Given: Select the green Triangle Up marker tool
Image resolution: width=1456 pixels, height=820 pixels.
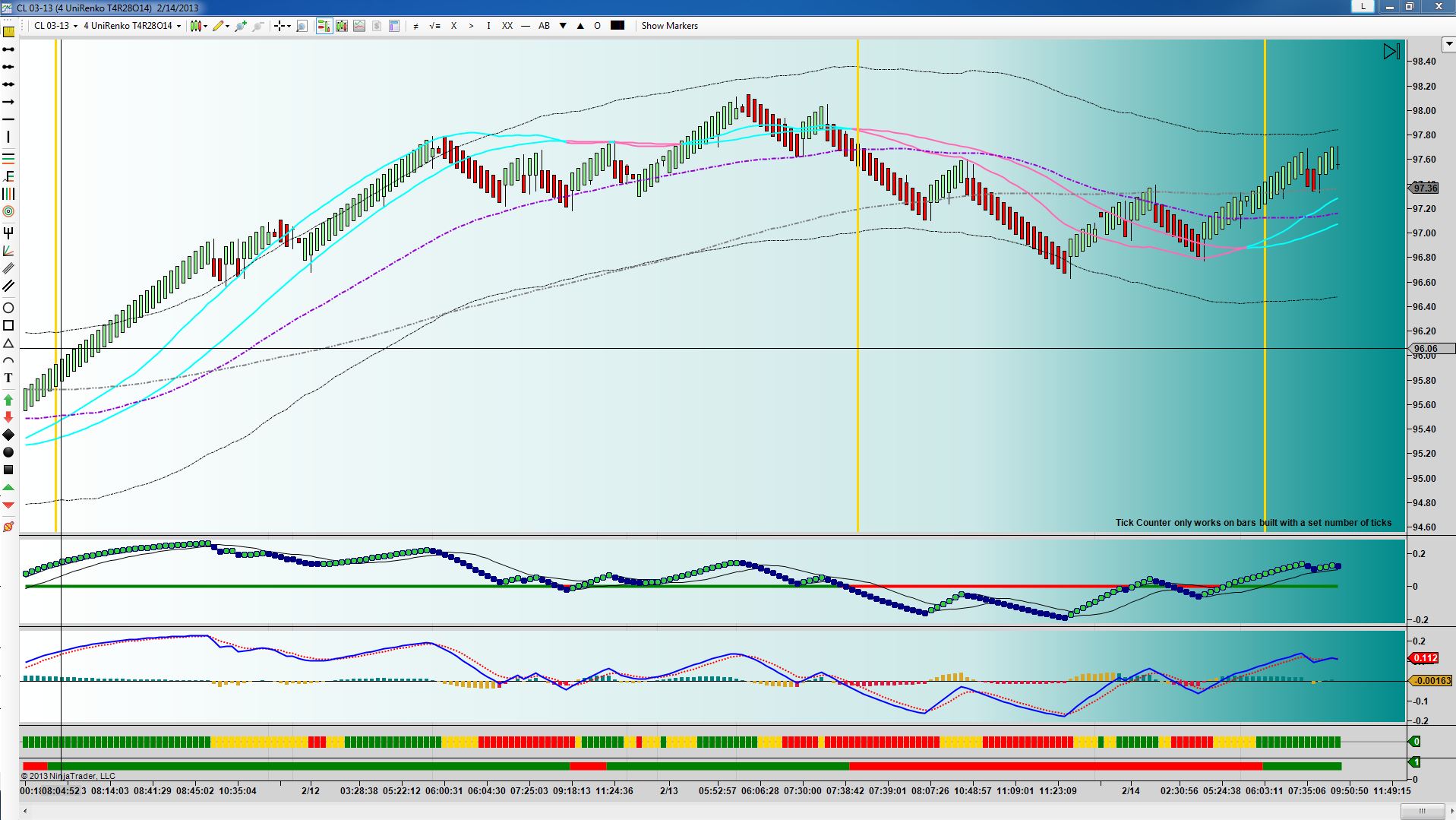Looking at the screenshot, I should 8,487.
